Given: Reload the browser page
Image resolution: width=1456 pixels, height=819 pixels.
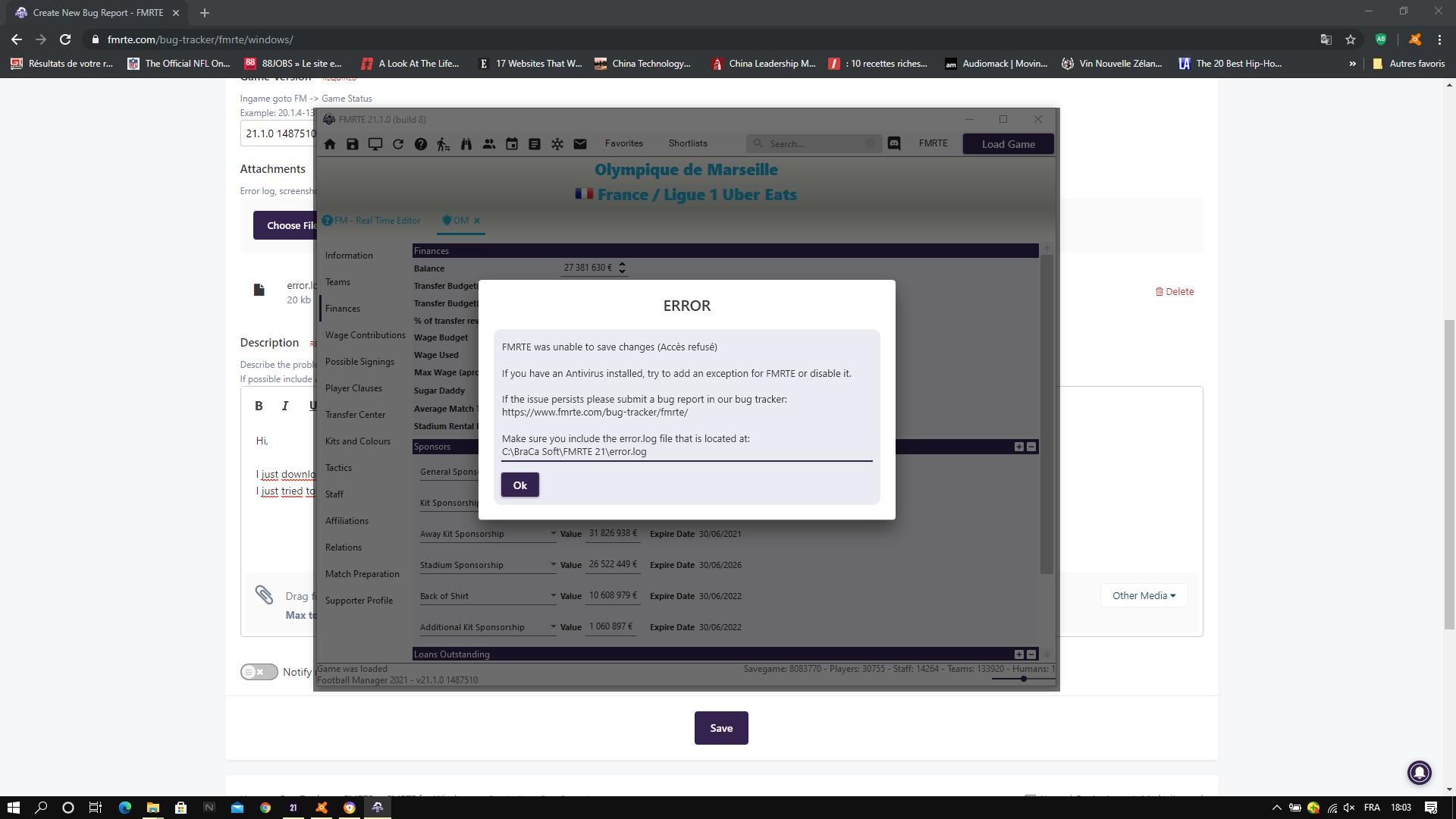Looking at the screenshot, I should click(65, 39).
